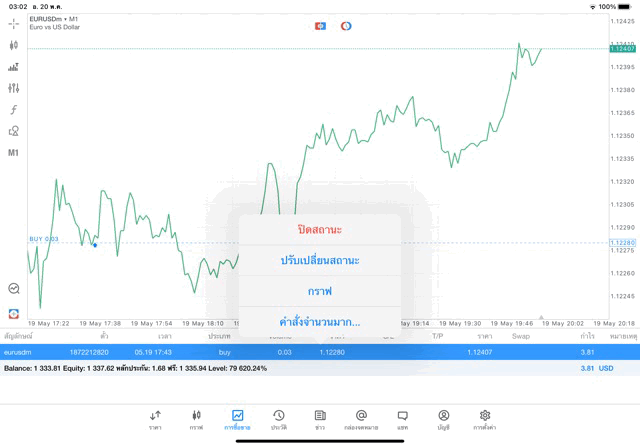The width and height of the screenshot is (640, 447).
Task: Open the การตั้งค่า (Settings) tab
Action: 485,419
